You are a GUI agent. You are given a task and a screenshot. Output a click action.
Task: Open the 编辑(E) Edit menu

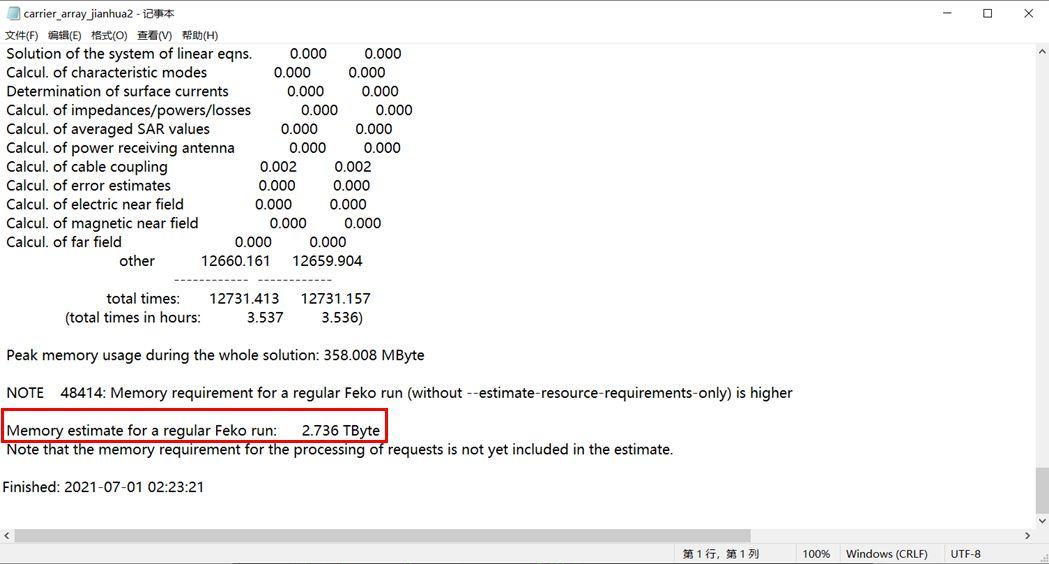[64, 35]
